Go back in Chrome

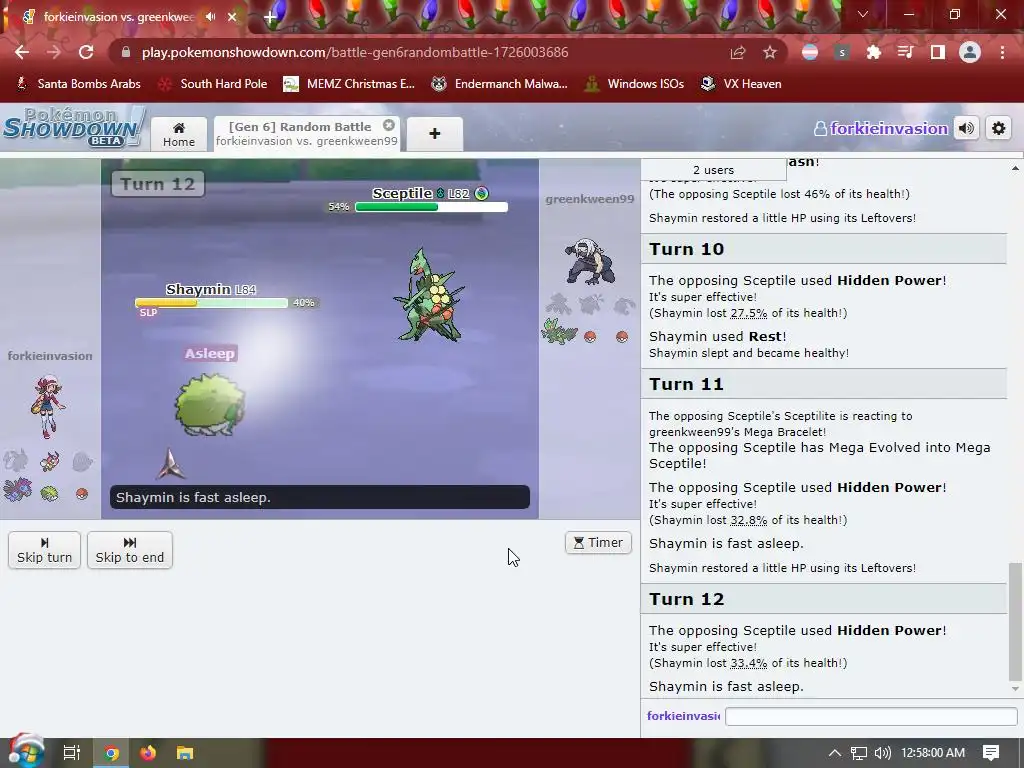[x=22, y=52]
